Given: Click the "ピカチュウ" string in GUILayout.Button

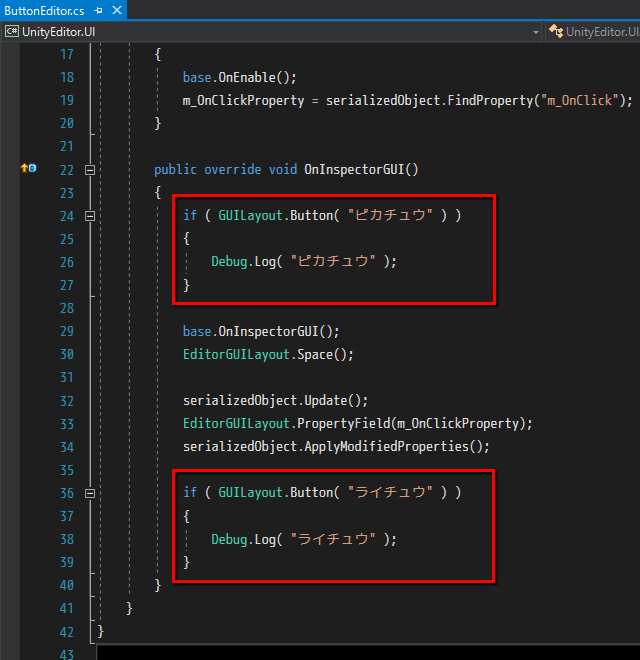Looking at the screenshot, I should [390, 215].
